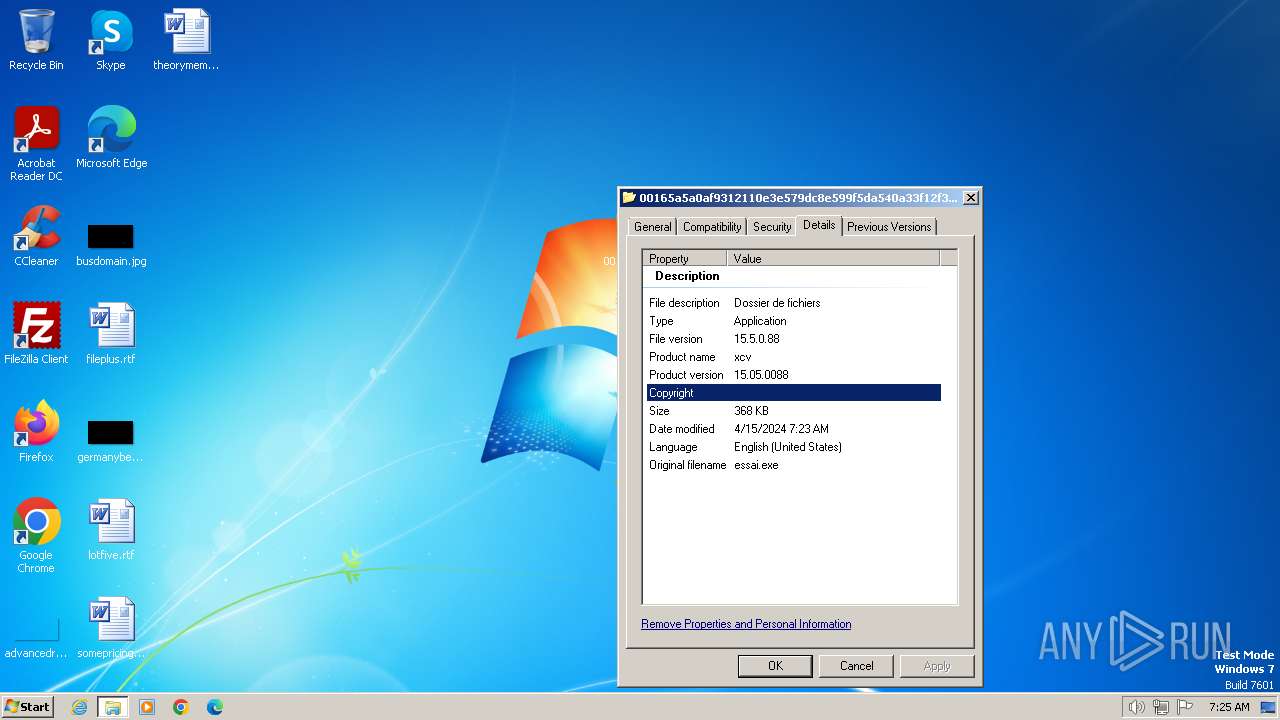Launch Internet Explorer from taskbar
Viewport: 1280px width, 720px height.
pos(79,707)
